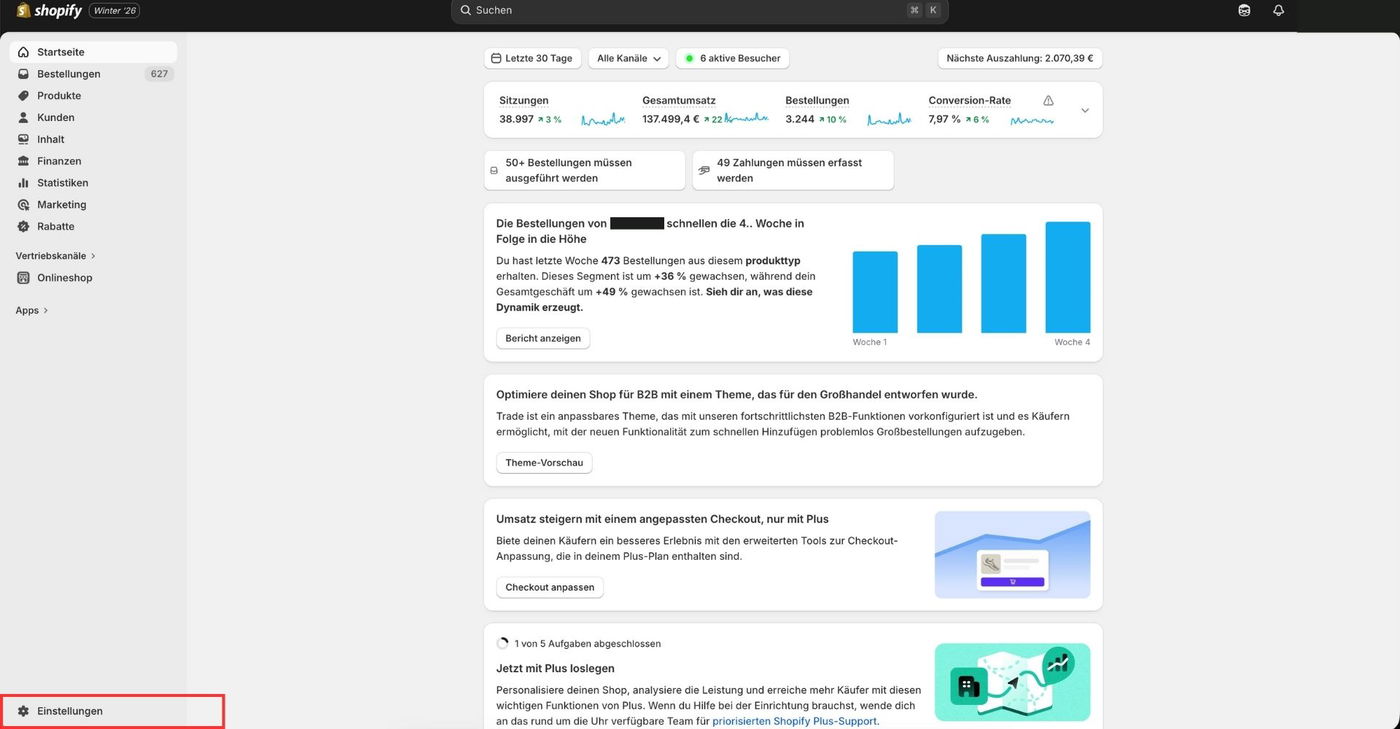Select the Produkte tag icon
The width and height of the screenshot is (1400, 729).
point(24,96)
